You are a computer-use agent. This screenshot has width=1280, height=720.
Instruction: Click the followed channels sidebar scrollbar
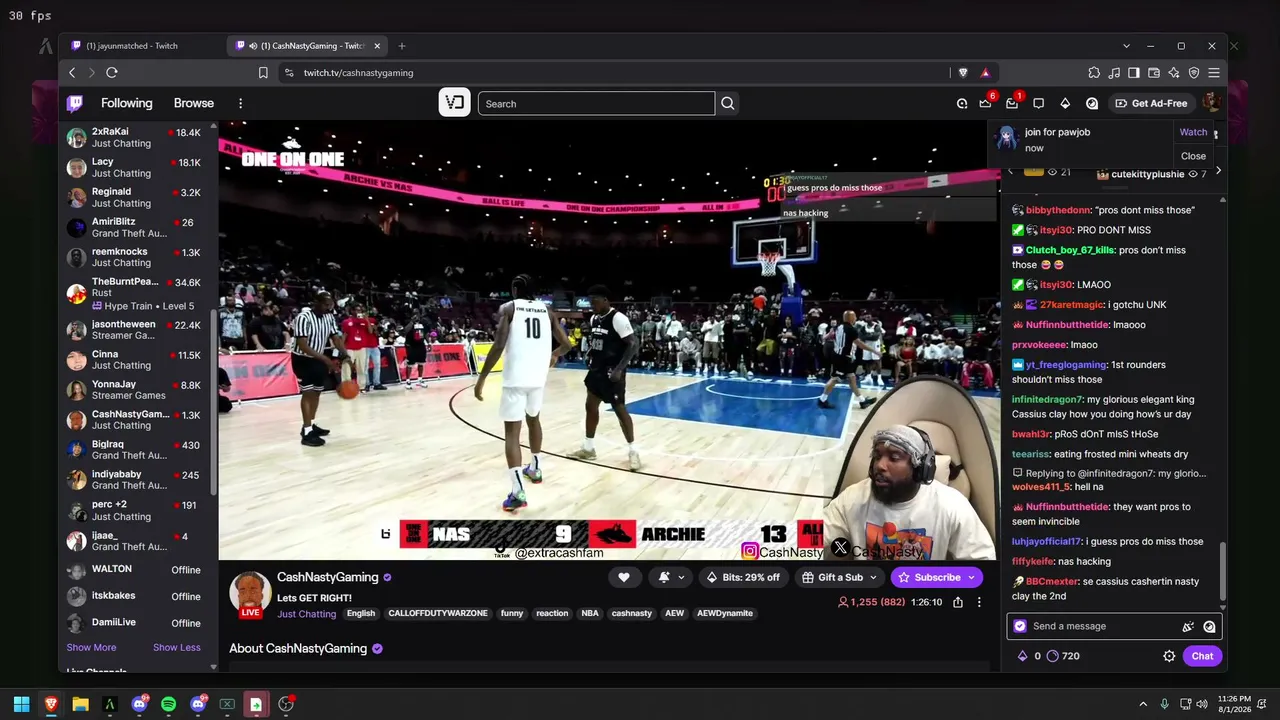214,400
